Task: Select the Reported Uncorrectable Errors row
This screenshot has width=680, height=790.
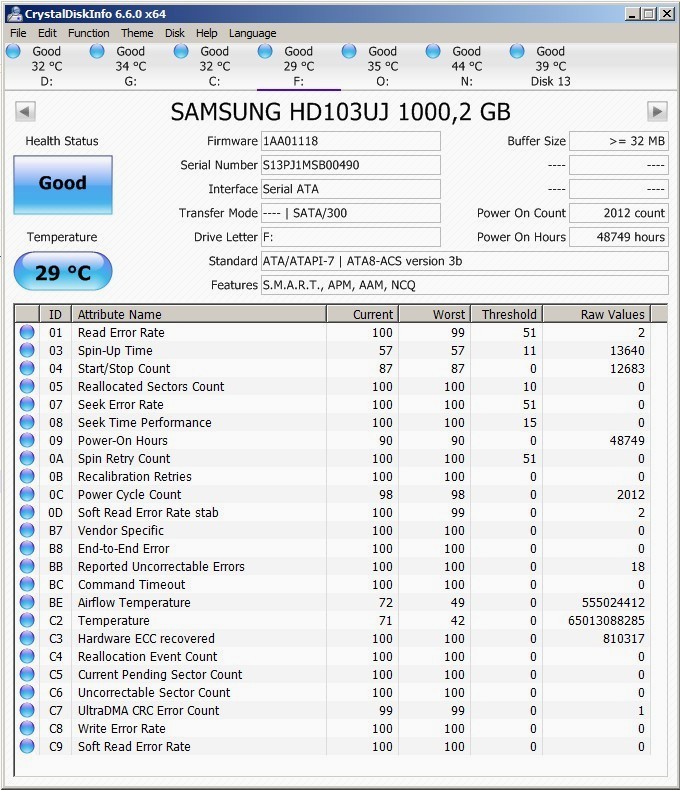Action: click(x=333, y=566)
